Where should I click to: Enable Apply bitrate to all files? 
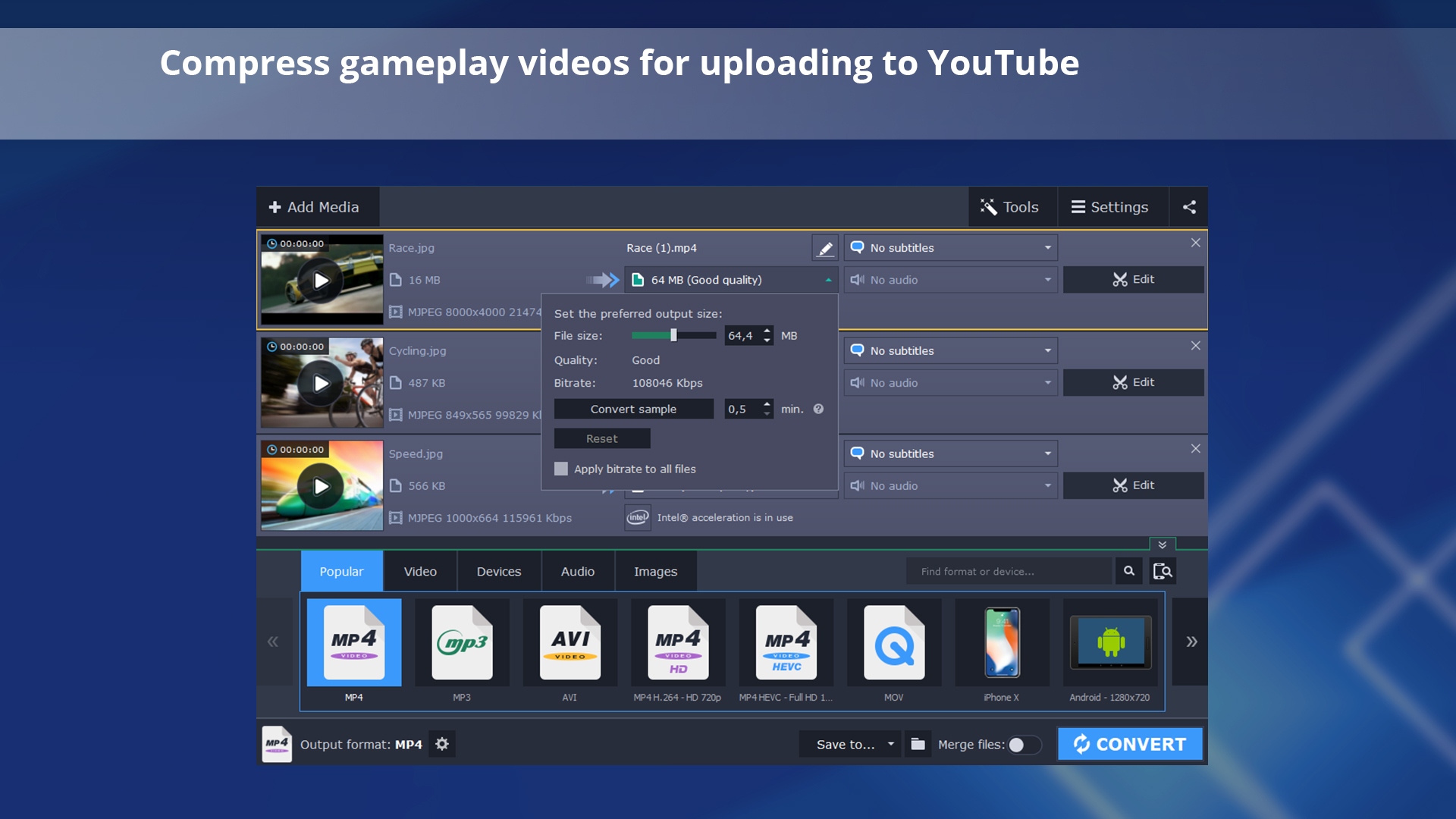[561, 469]
